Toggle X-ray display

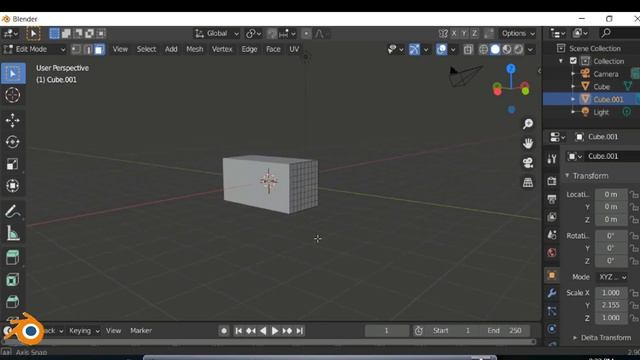point(468,49)
